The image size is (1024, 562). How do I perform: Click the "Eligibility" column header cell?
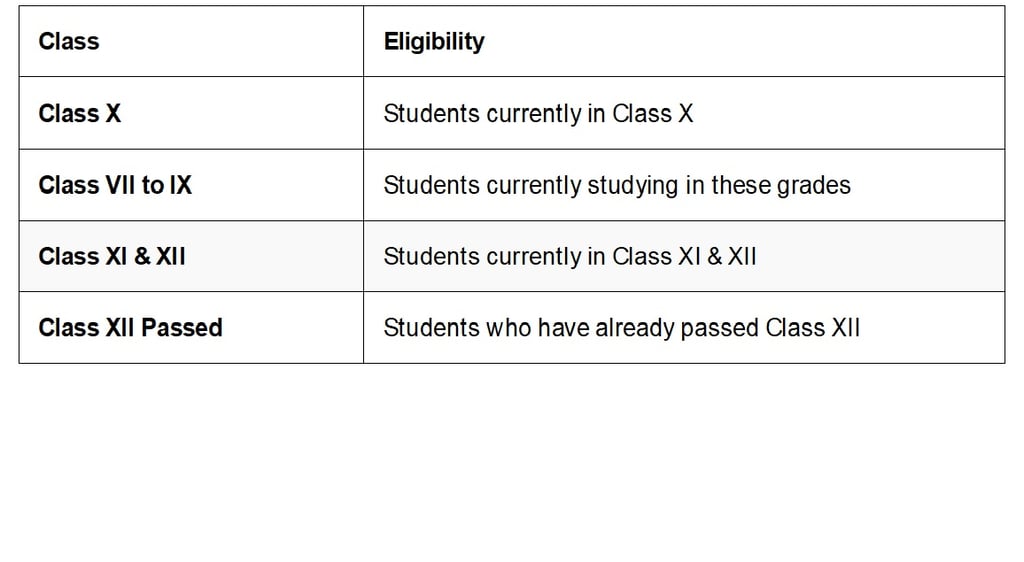434,42
